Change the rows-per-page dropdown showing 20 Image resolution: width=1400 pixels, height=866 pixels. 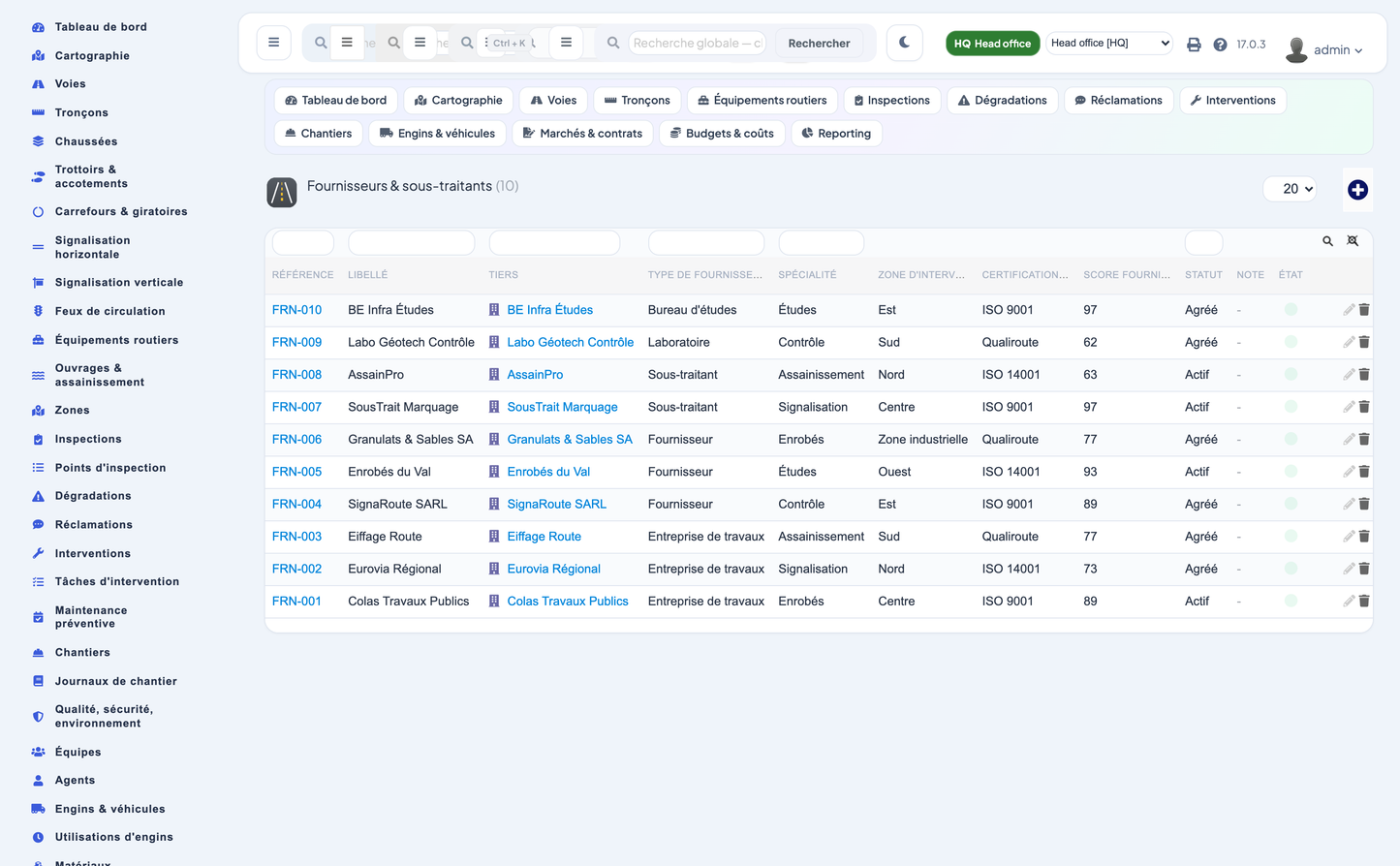1291,189
